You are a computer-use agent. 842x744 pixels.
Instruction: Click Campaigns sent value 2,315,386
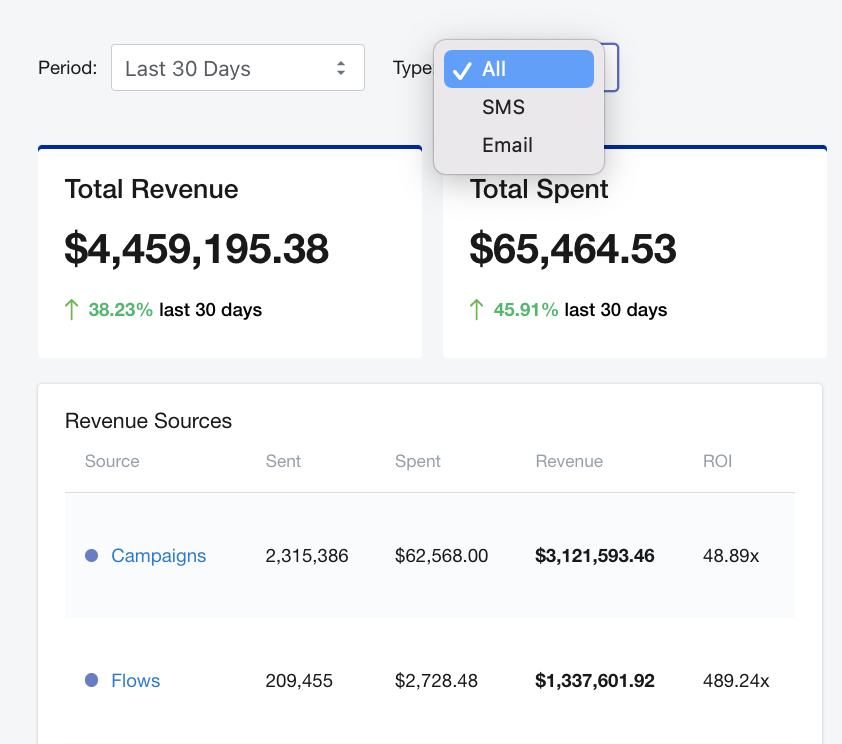307,556
